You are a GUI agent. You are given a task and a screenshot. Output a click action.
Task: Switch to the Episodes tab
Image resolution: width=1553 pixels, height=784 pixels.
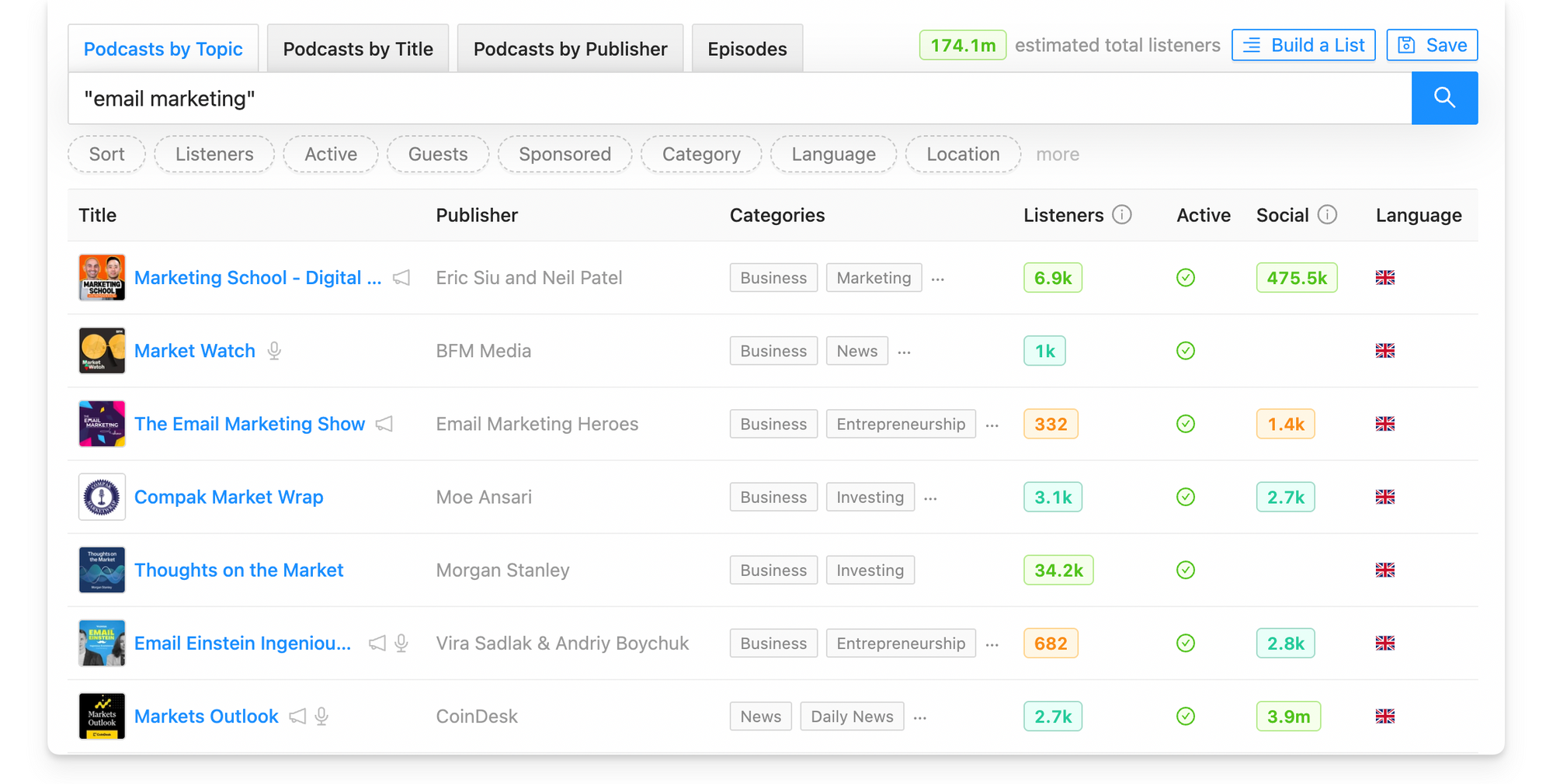[746, 49]
